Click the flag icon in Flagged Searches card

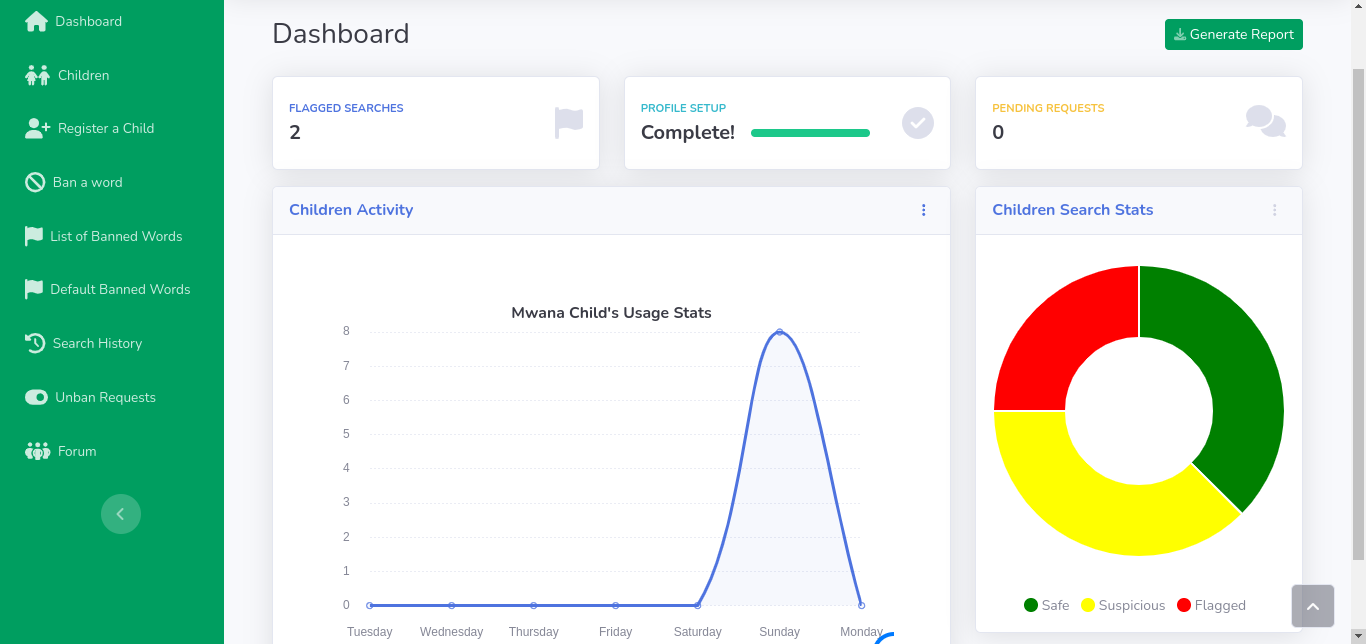tap(568, 123)
